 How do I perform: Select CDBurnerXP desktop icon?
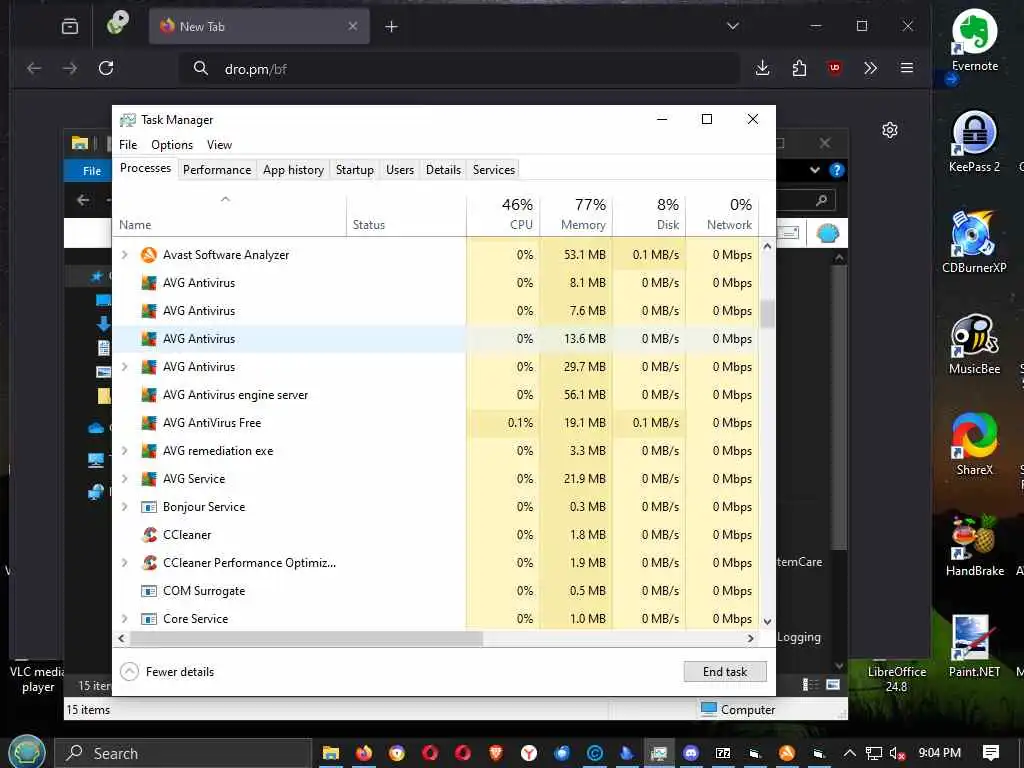(974, 242)
